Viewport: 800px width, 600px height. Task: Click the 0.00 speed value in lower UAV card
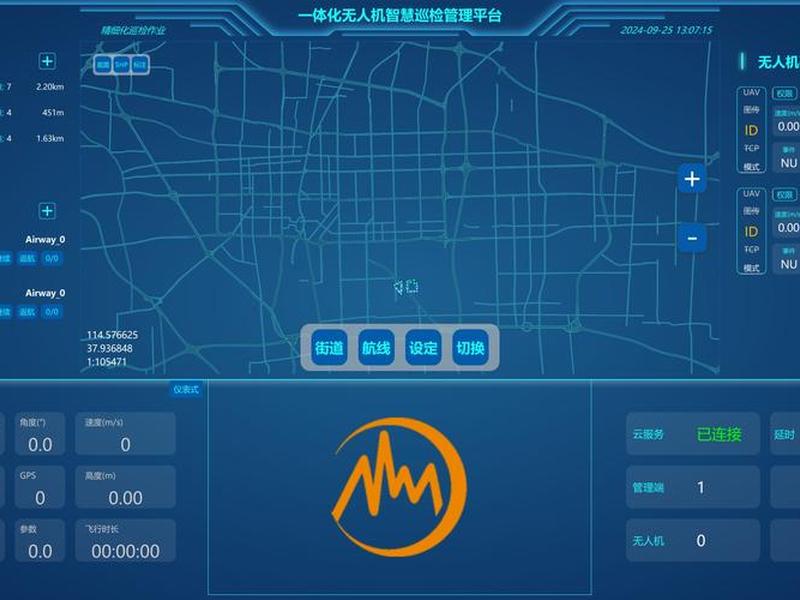(x=788, y=228)
